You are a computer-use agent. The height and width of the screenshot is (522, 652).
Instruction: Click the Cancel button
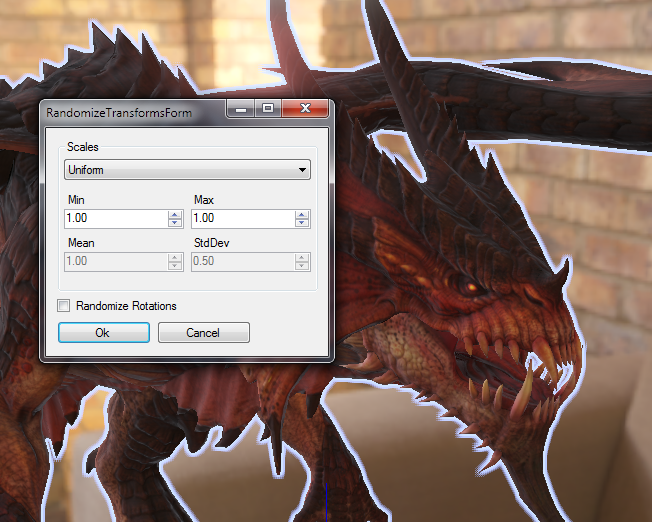point(204,333)
